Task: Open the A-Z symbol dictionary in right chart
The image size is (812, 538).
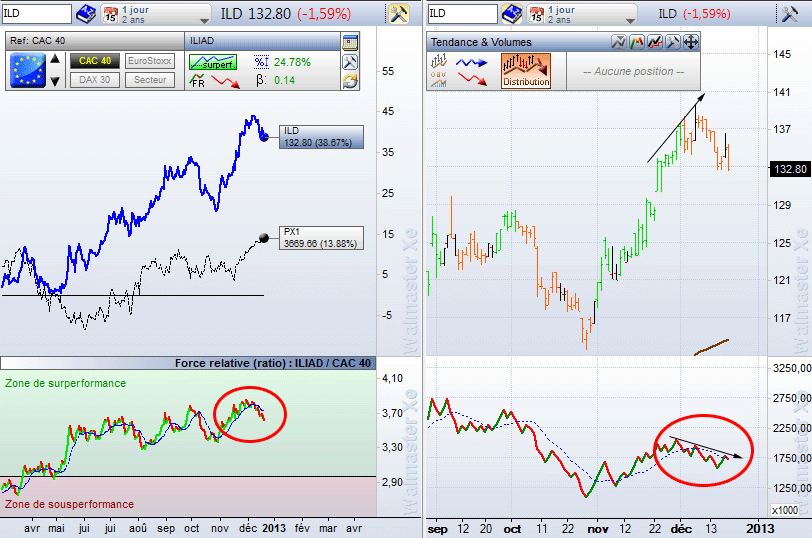Action: [x=512, y=14]
